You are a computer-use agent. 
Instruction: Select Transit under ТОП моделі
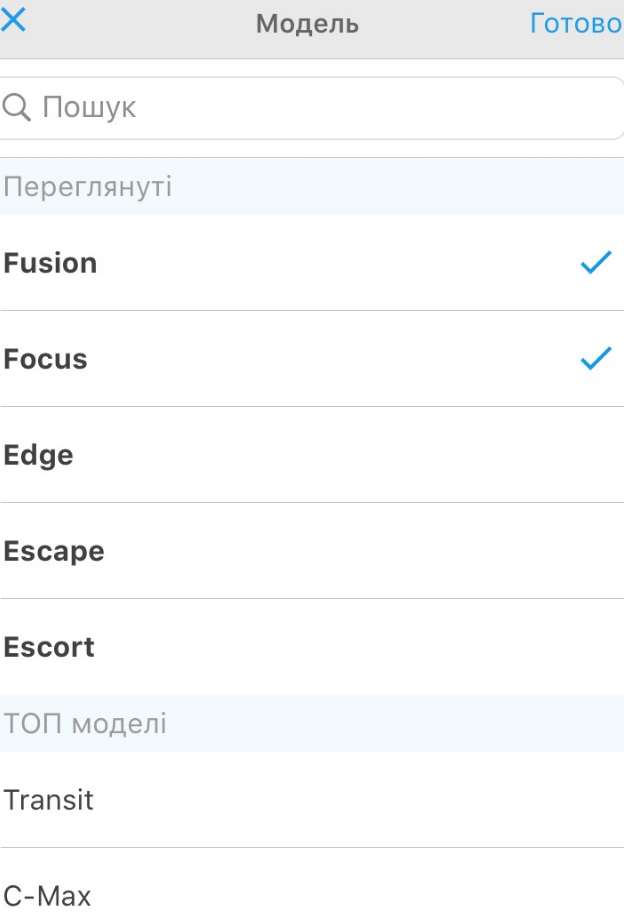312,799
